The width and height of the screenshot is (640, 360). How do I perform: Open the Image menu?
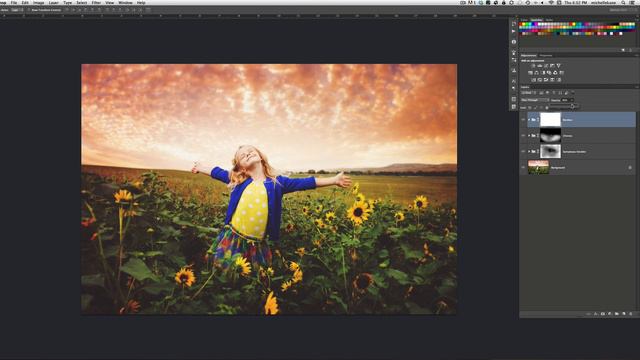coord(39,2)
